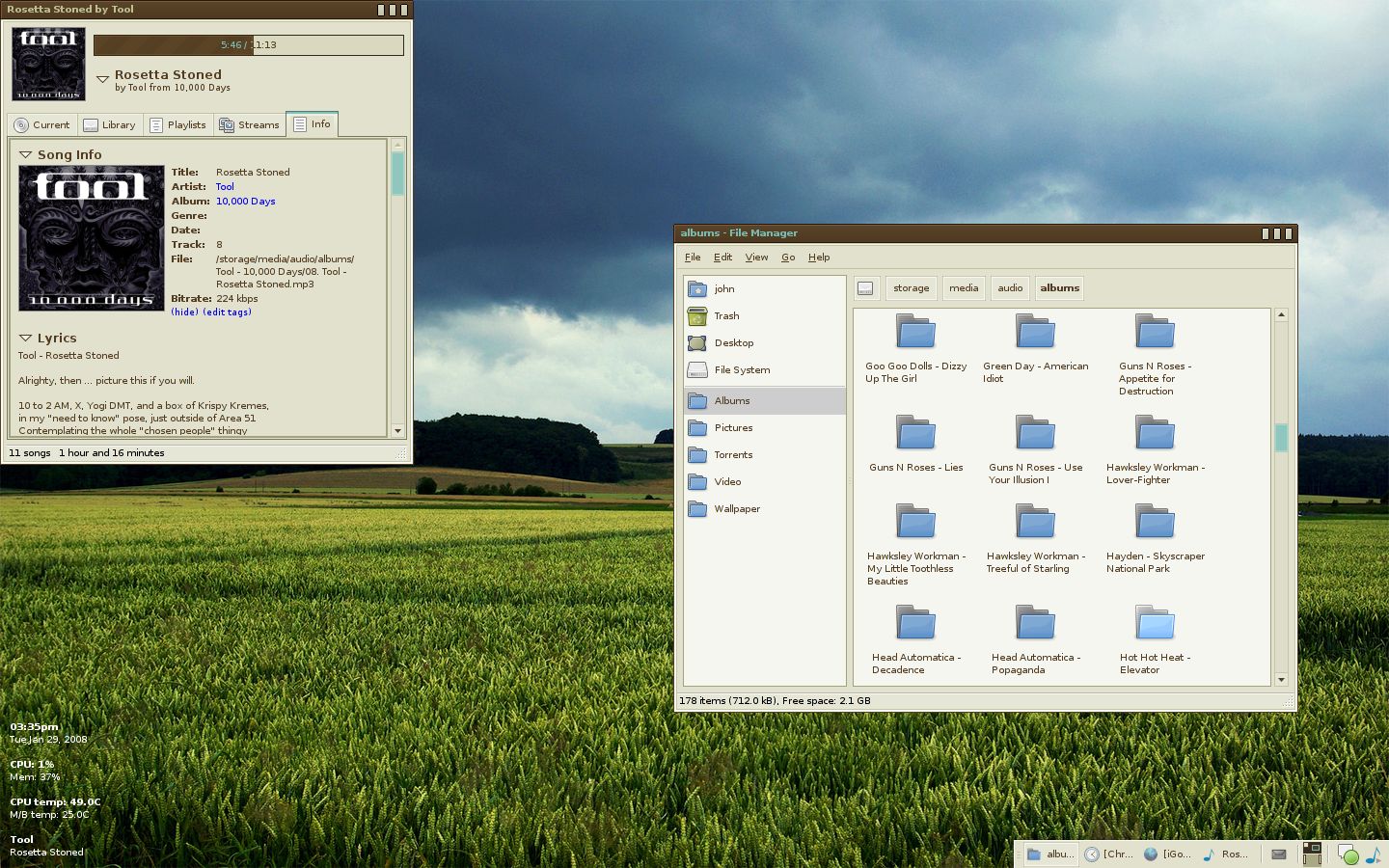Open the Torrents bookmark in sidebar
This screenshot has height=868, width=1389.
[x=765, y=454]
